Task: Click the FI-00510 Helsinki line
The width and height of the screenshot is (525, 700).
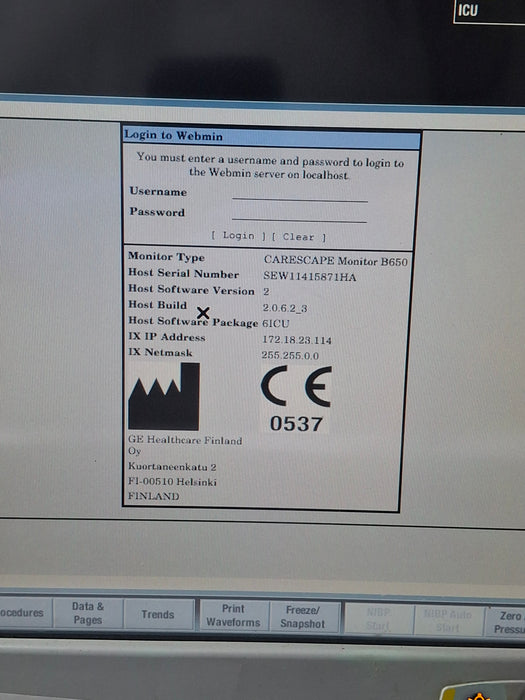Action: [172, 482]
